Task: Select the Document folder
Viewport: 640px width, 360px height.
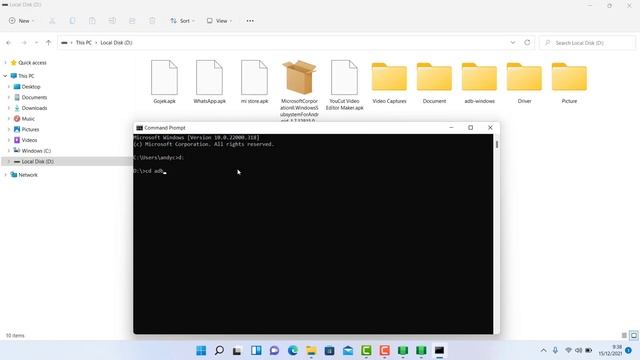Action: pyautogui.click(x=434, y=82)
